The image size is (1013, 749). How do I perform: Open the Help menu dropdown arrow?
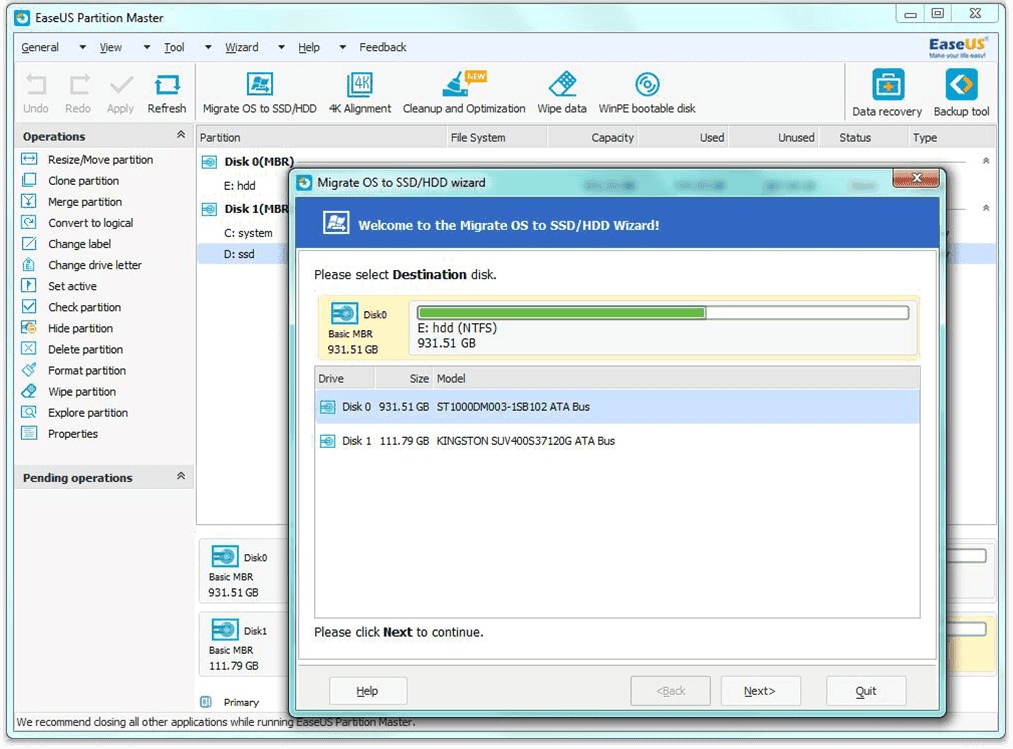342,47
